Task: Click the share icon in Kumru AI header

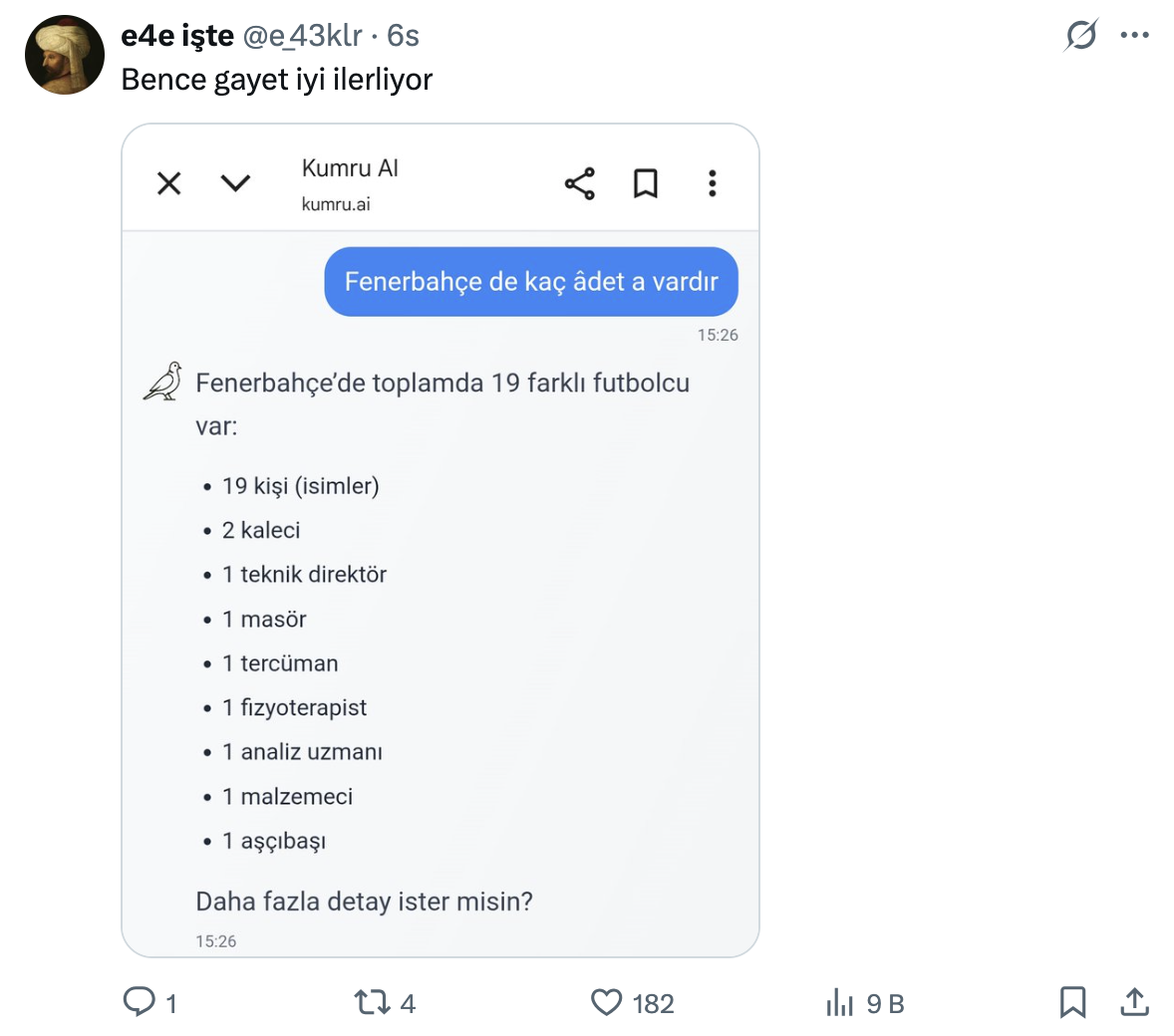Action: [579, 183]
